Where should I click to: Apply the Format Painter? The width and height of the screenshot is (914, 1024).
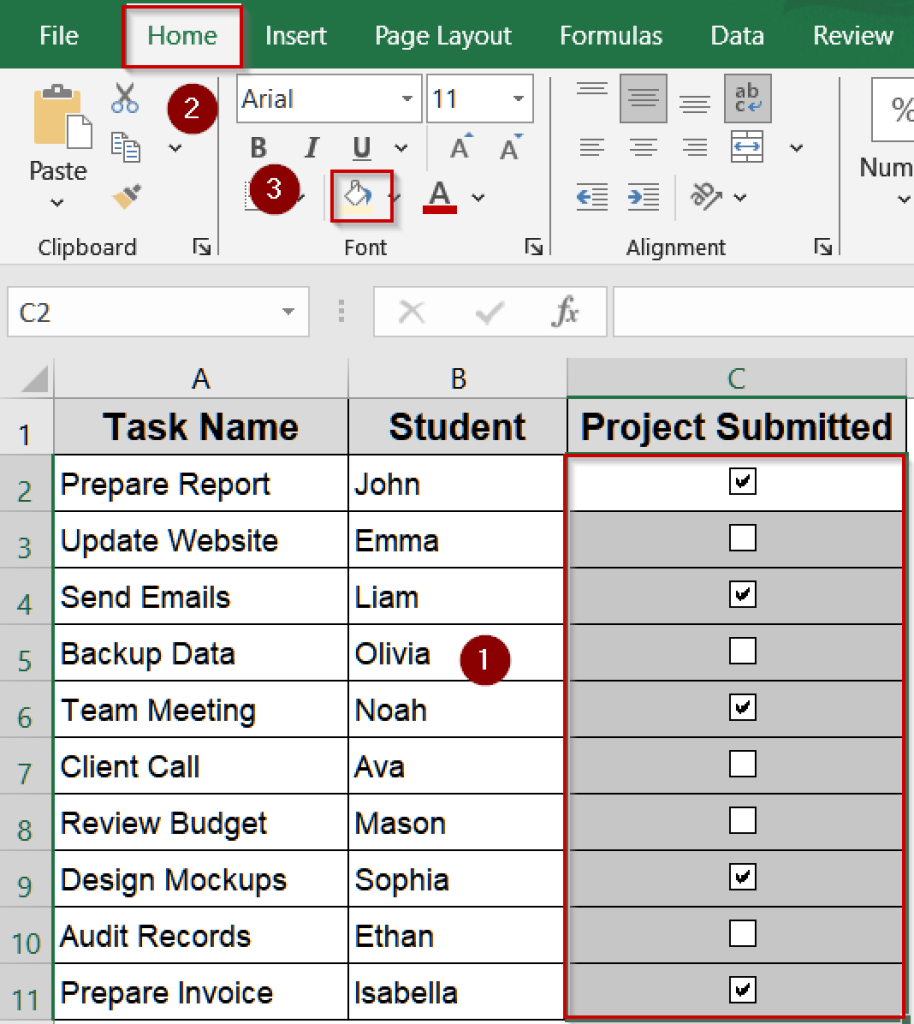pyautogui.click(x=124, y=198)
